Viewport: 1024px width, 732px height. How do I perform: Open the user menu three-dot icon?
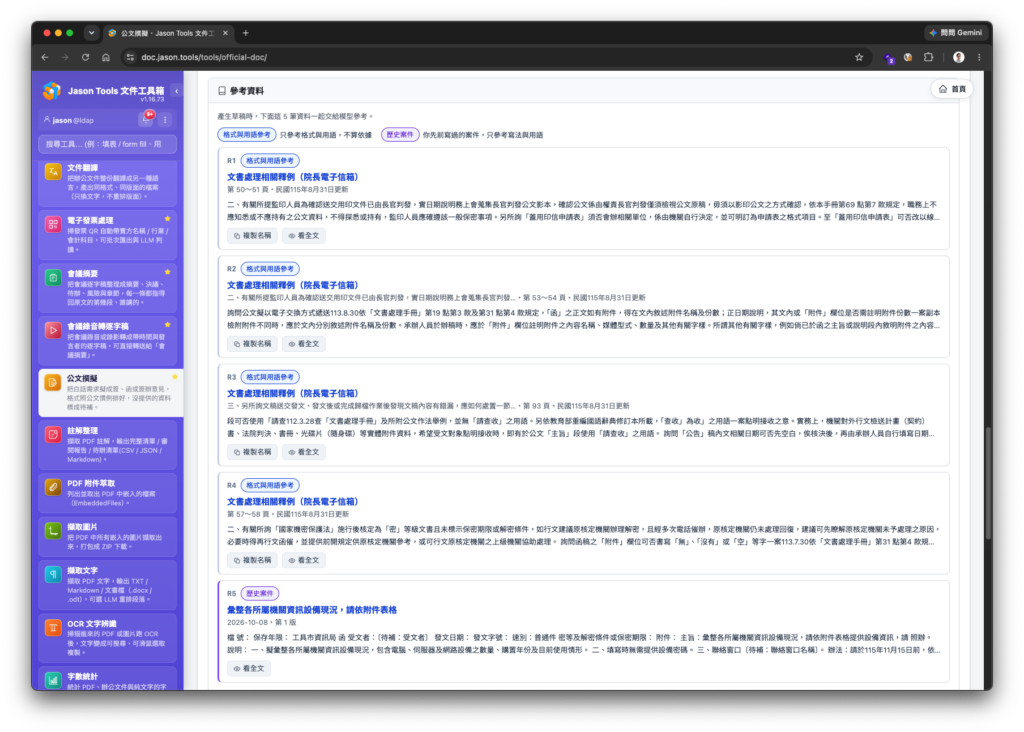click(x=165, y=119)
